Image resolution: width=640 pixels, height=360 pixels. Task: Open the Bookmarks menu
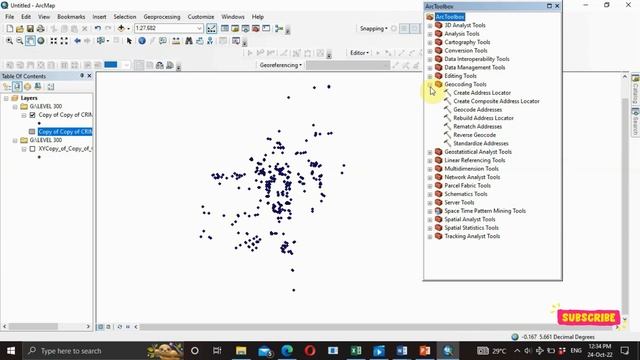71,17
